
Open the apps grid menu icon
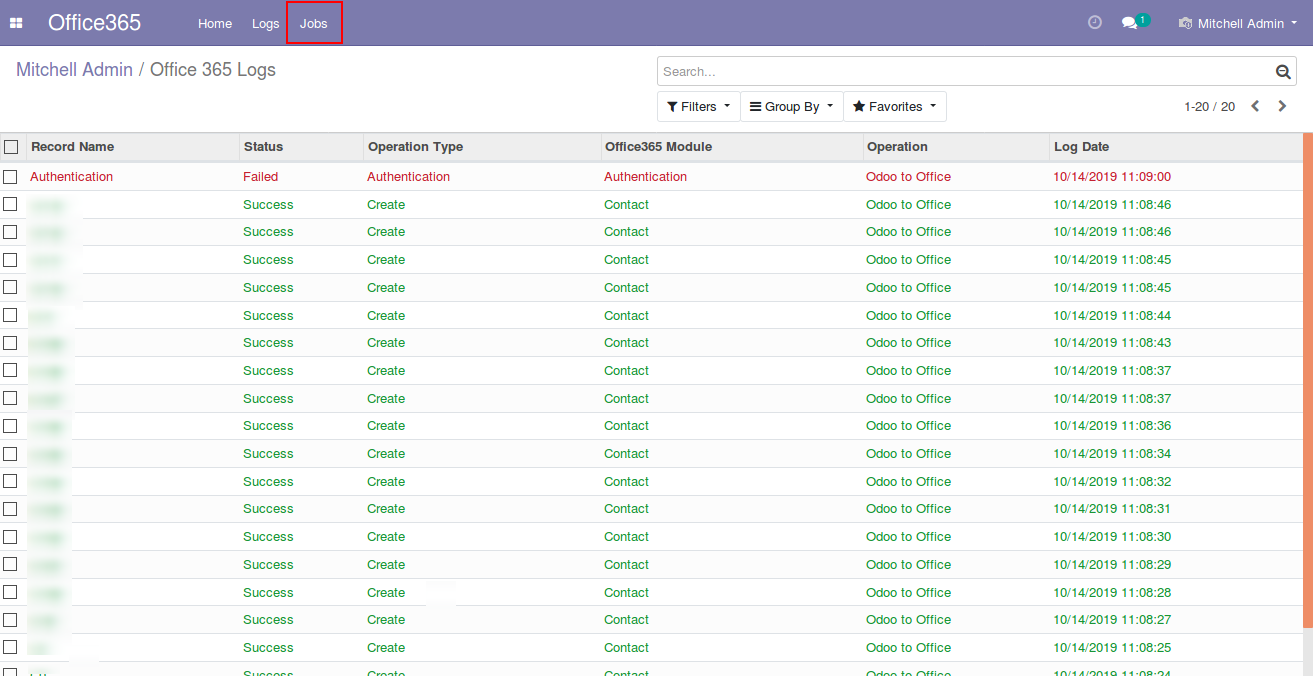16,23
